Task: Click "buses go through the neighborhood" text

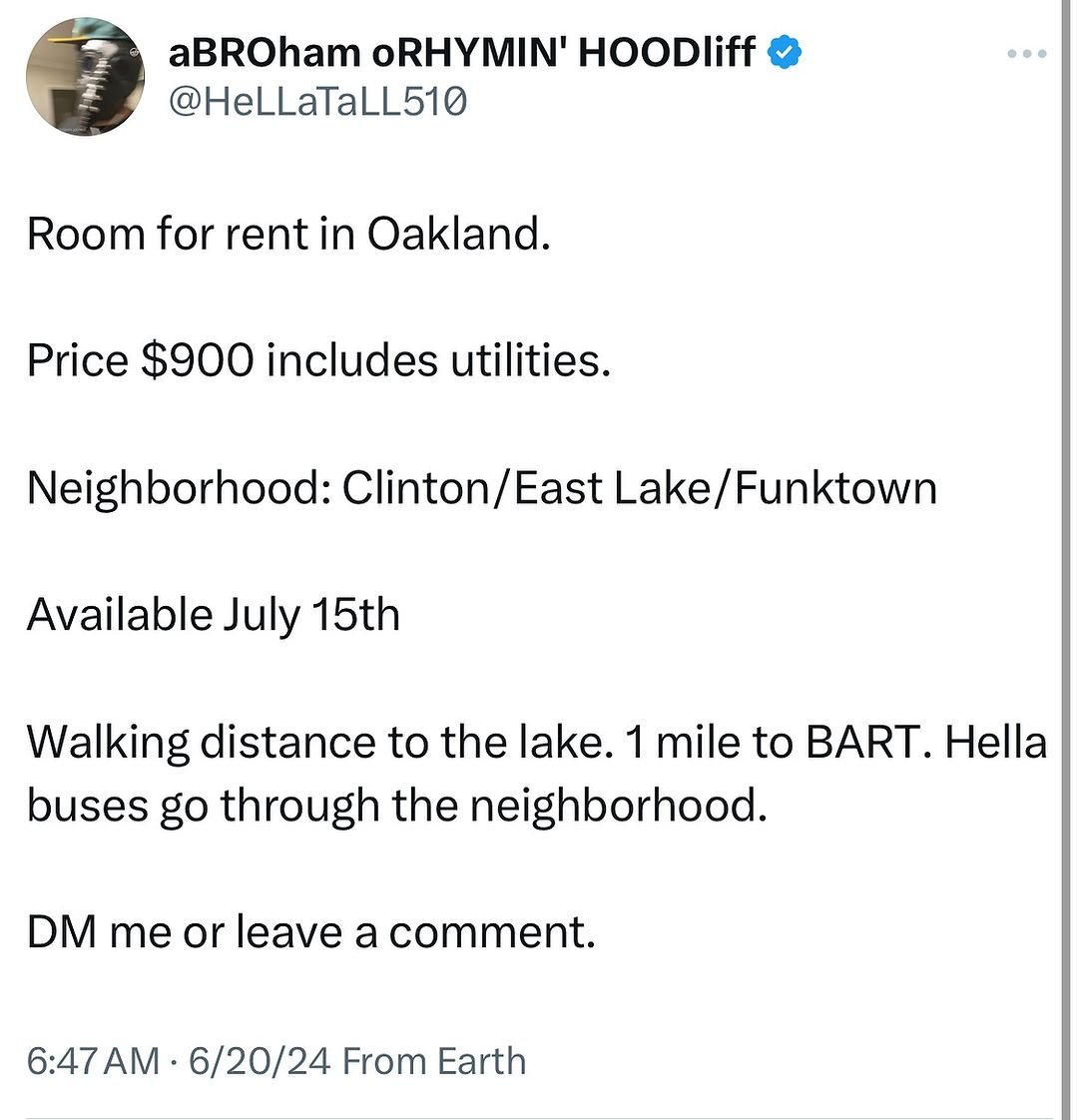Action: (396, 805)
